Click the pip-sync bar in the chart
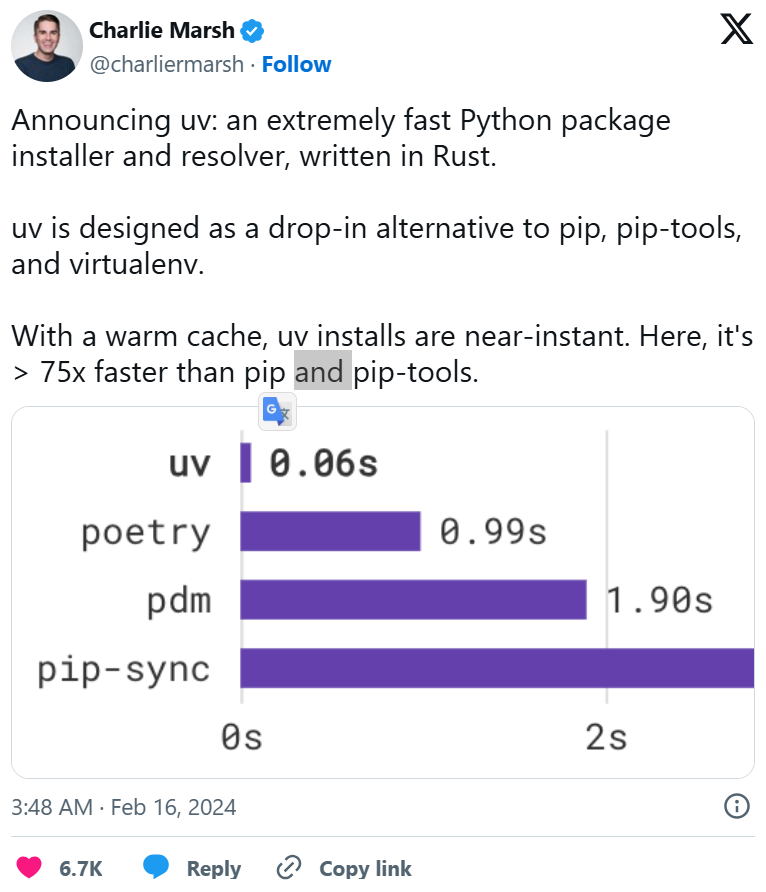This screenshot has width=766, height=892. coord(497,668)
